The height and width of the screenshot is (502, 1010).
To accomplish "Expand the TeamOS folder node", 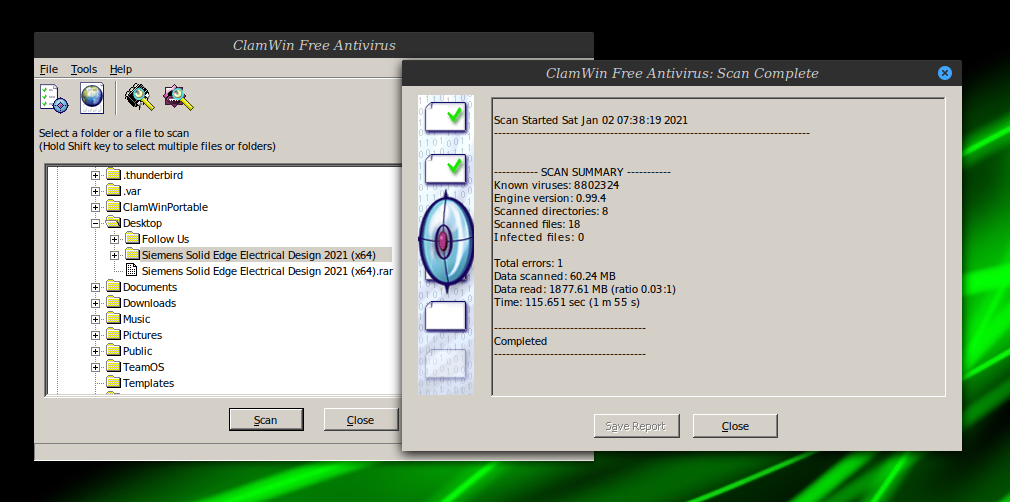I will (95, 367).
